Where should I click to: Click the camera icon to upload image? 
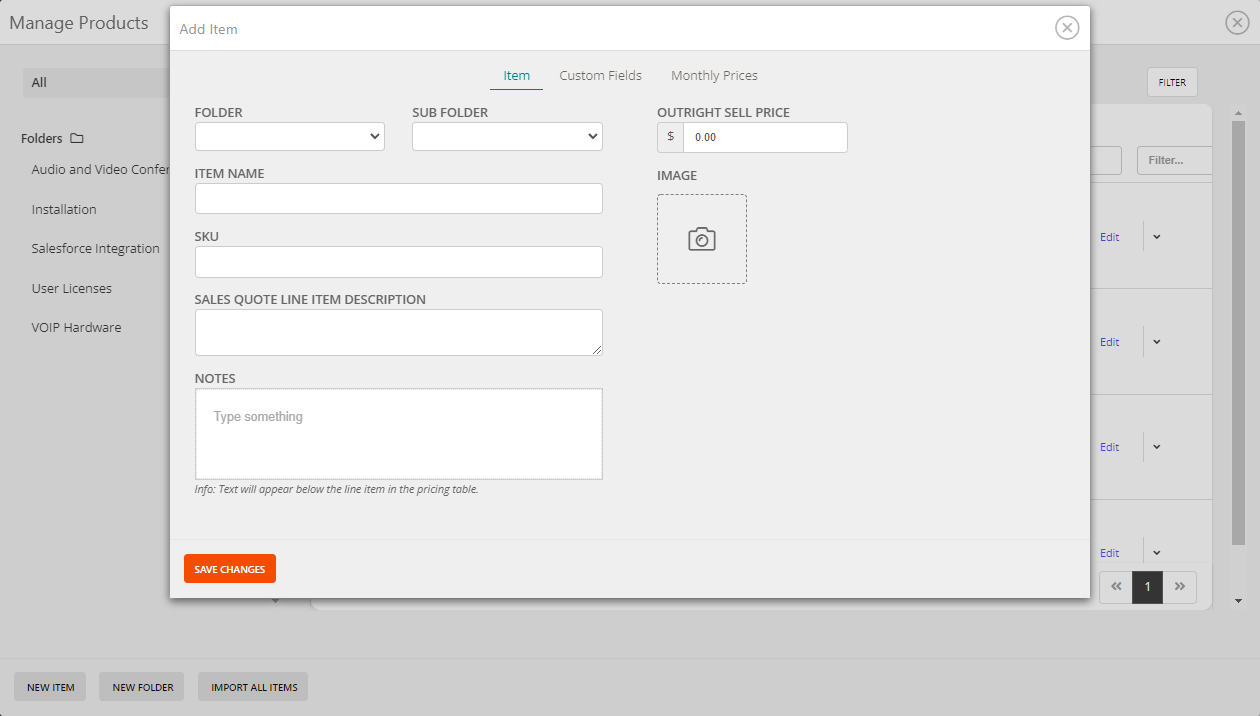pyautogui.click(x=701, y=239)
